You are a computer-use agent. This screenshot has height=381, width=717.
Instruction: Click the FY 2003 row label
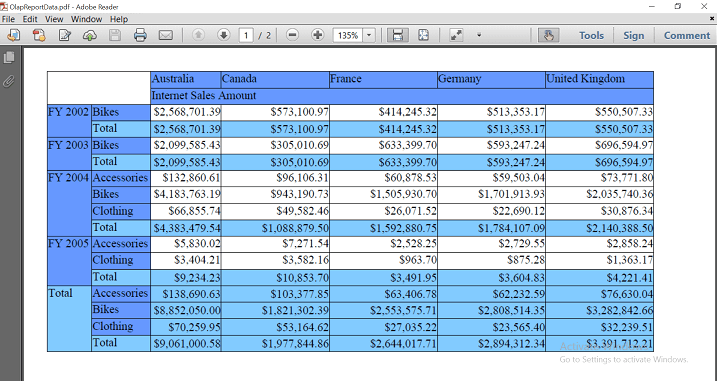point(69,154)
